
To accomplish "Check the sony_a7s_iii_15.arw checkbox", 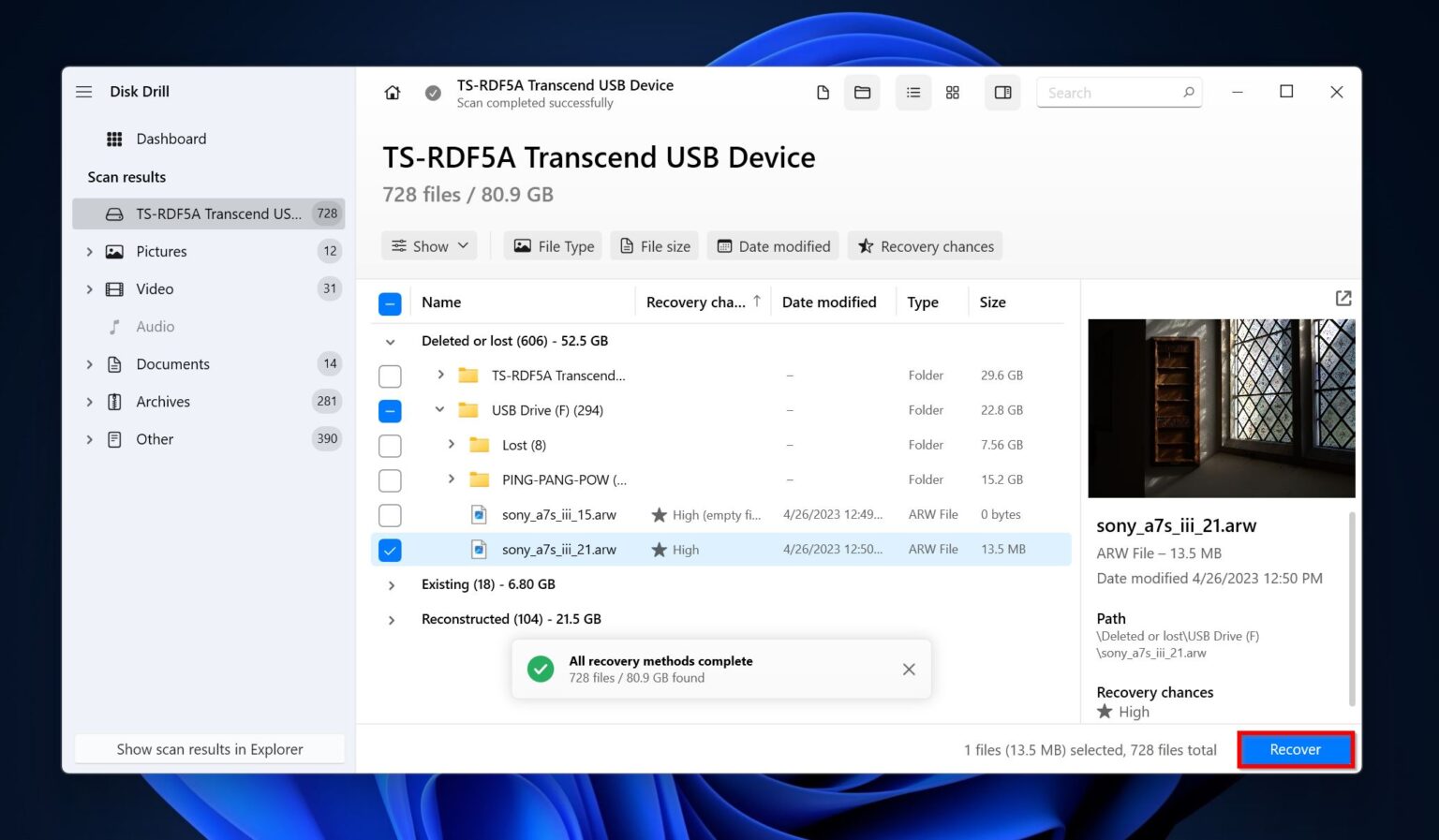I will coord(390,516).
